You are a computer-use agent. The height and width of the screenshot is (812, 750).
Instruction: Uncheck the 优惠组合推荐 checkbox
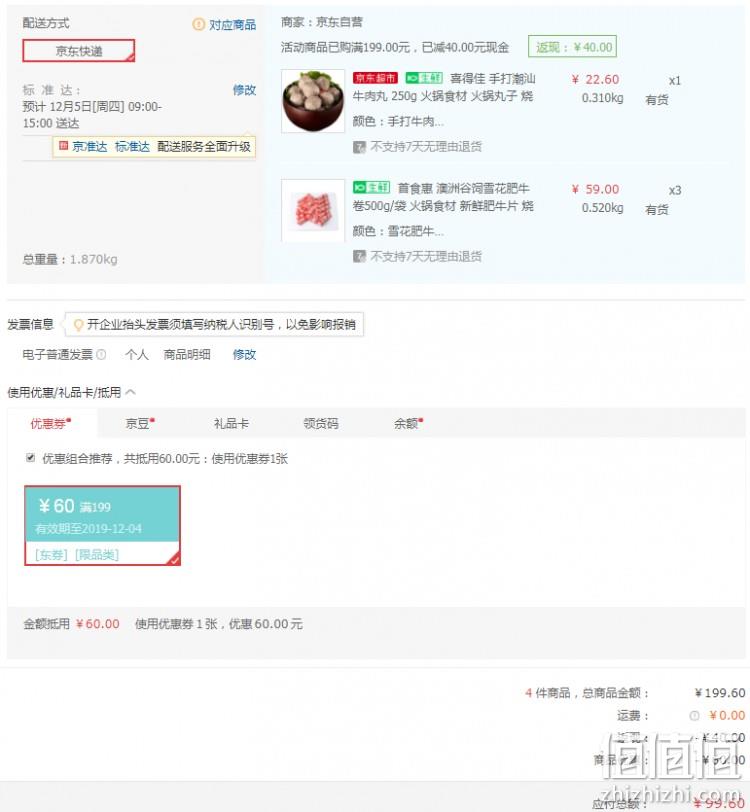point(31,458)
